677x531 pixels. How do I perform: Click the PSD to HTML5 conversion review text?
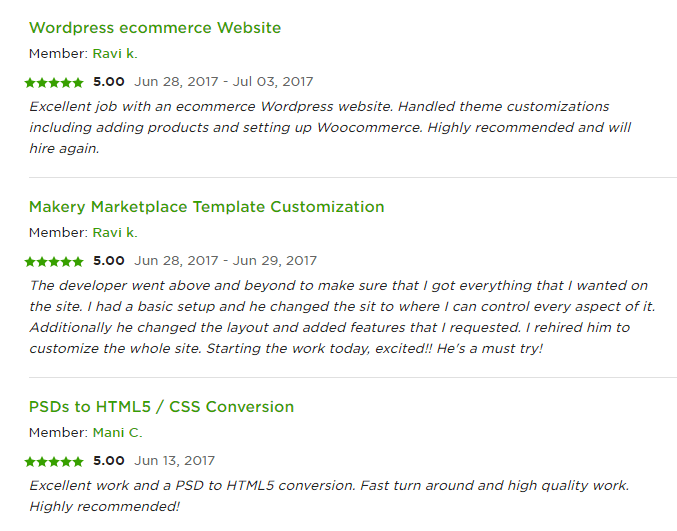[329, 496]
